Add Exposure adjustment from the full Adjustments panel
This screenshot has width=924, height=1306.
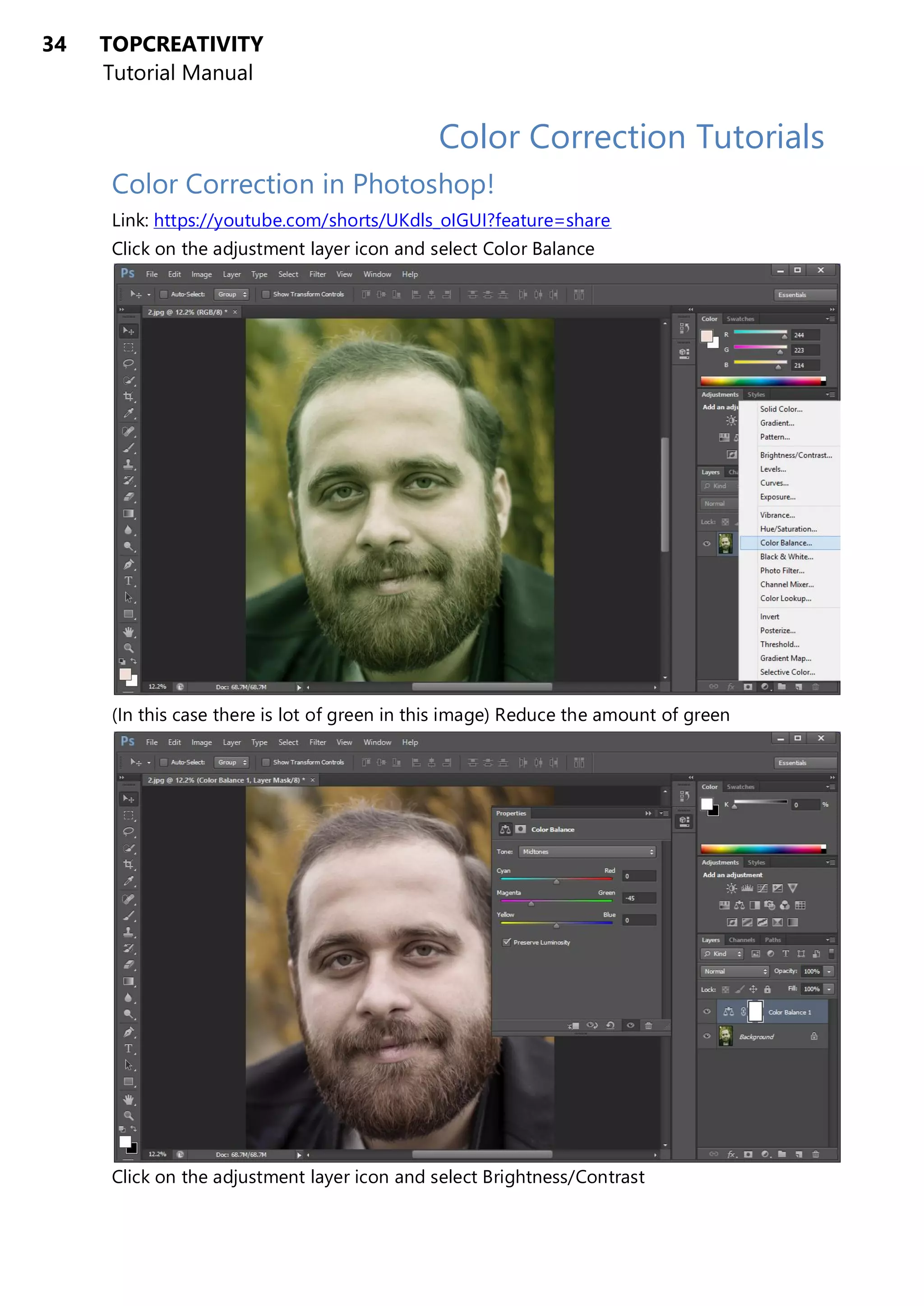[x=777, y=888]
